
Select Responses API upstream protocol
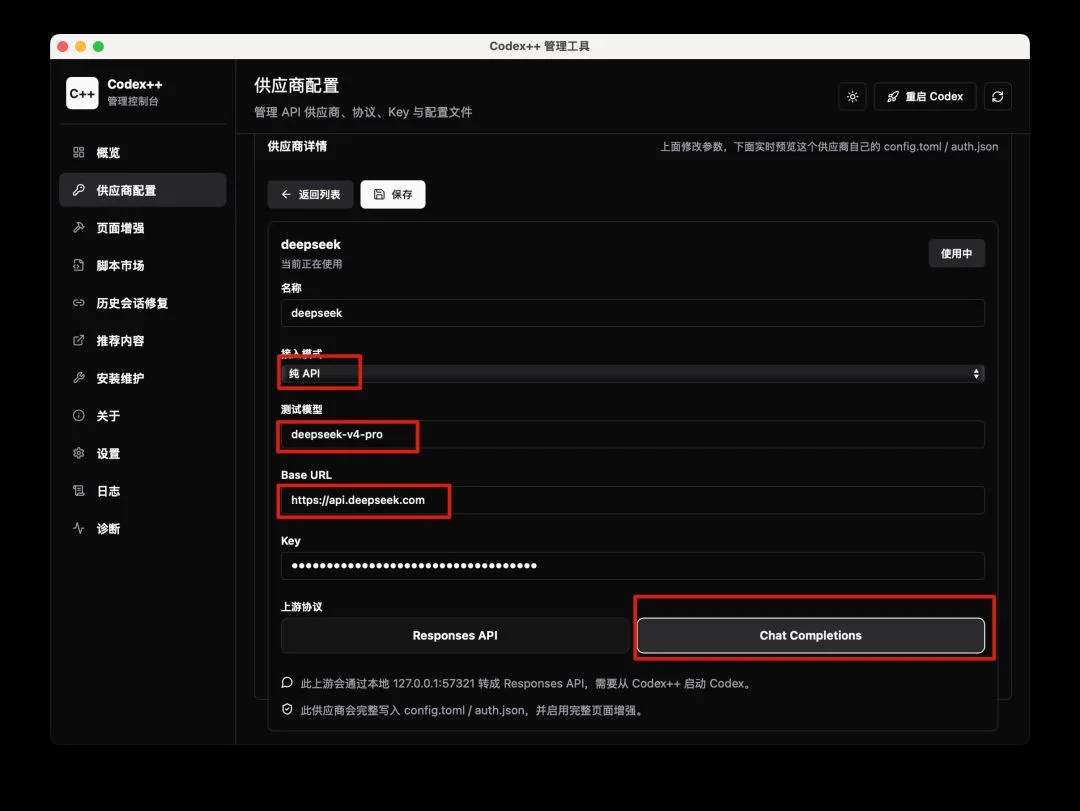coord(455,635)
